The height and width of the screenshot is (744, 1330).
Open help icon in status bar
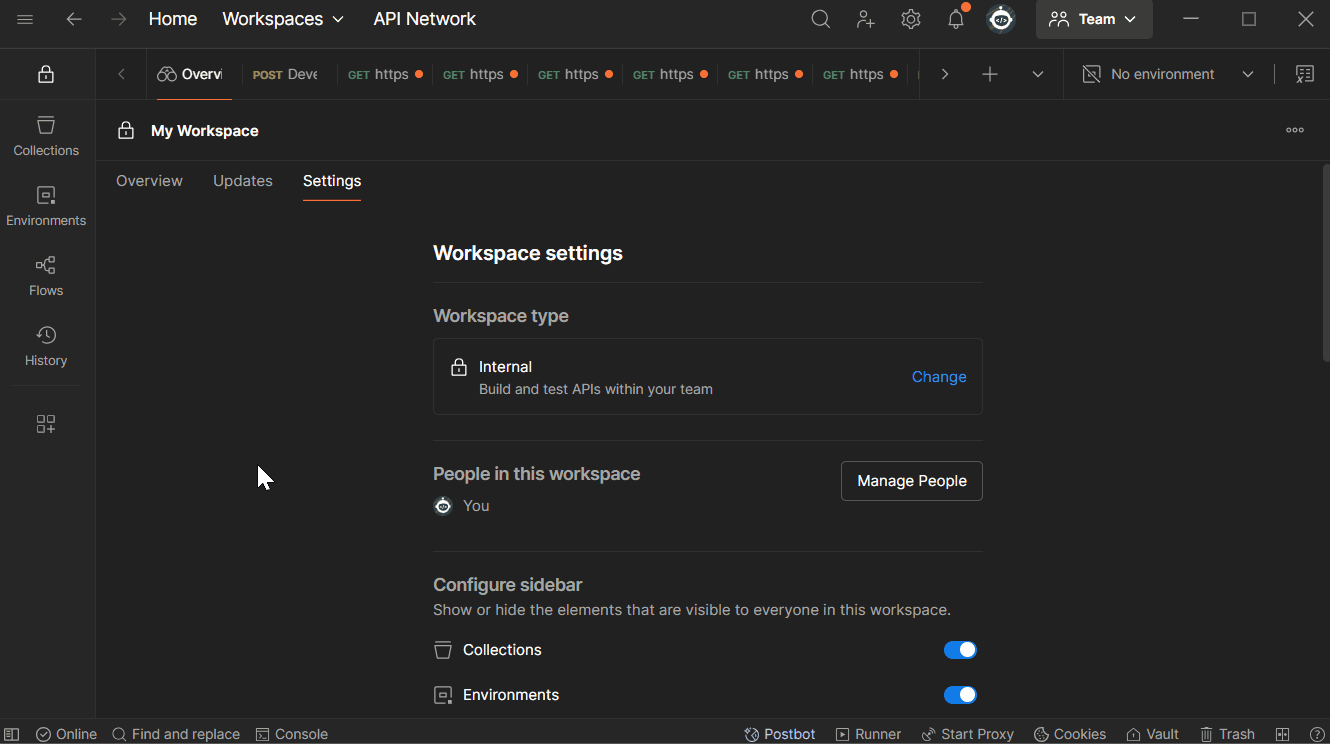point(1317,734)
